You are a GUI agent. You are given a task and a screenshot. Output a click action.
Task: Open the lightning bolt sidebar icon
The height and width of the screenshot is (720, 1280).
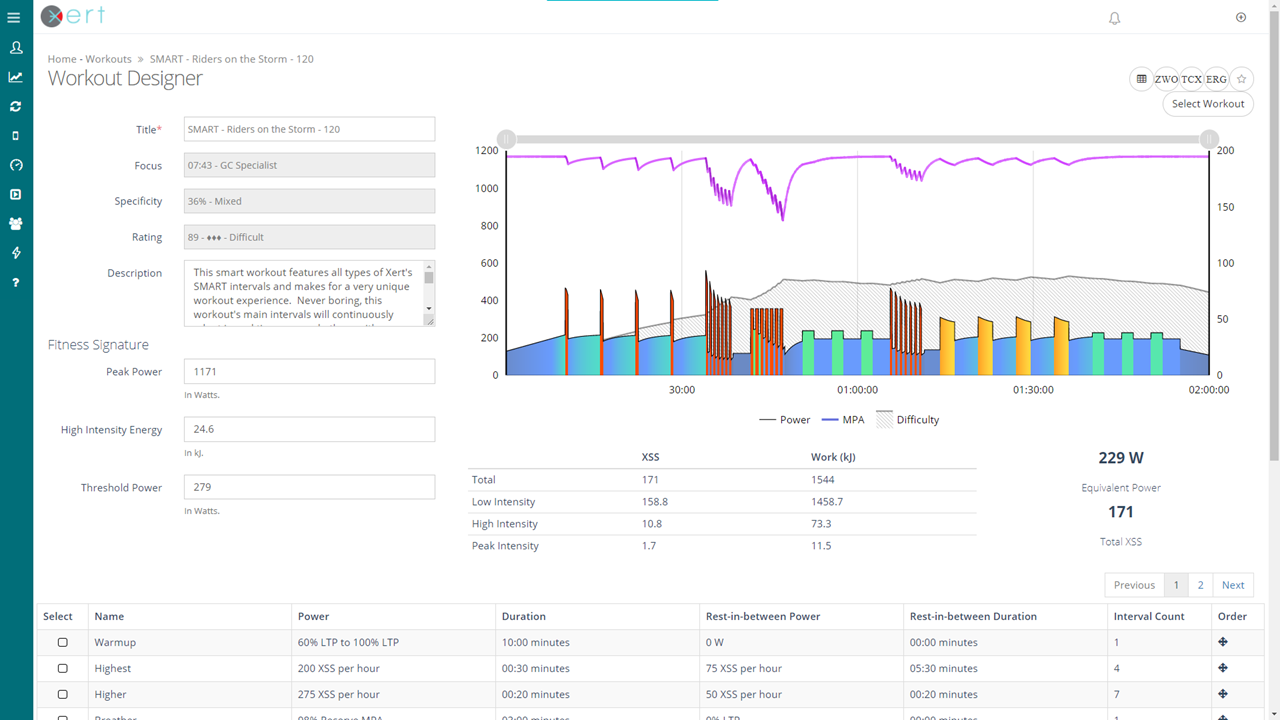point(16,253)
